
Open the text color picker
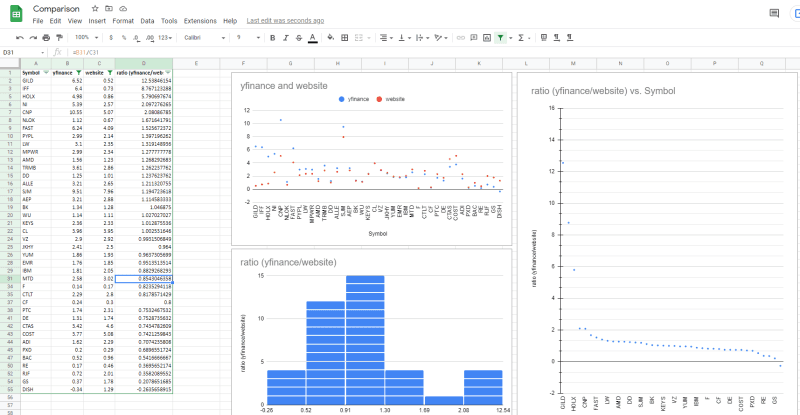pos(313,37)
